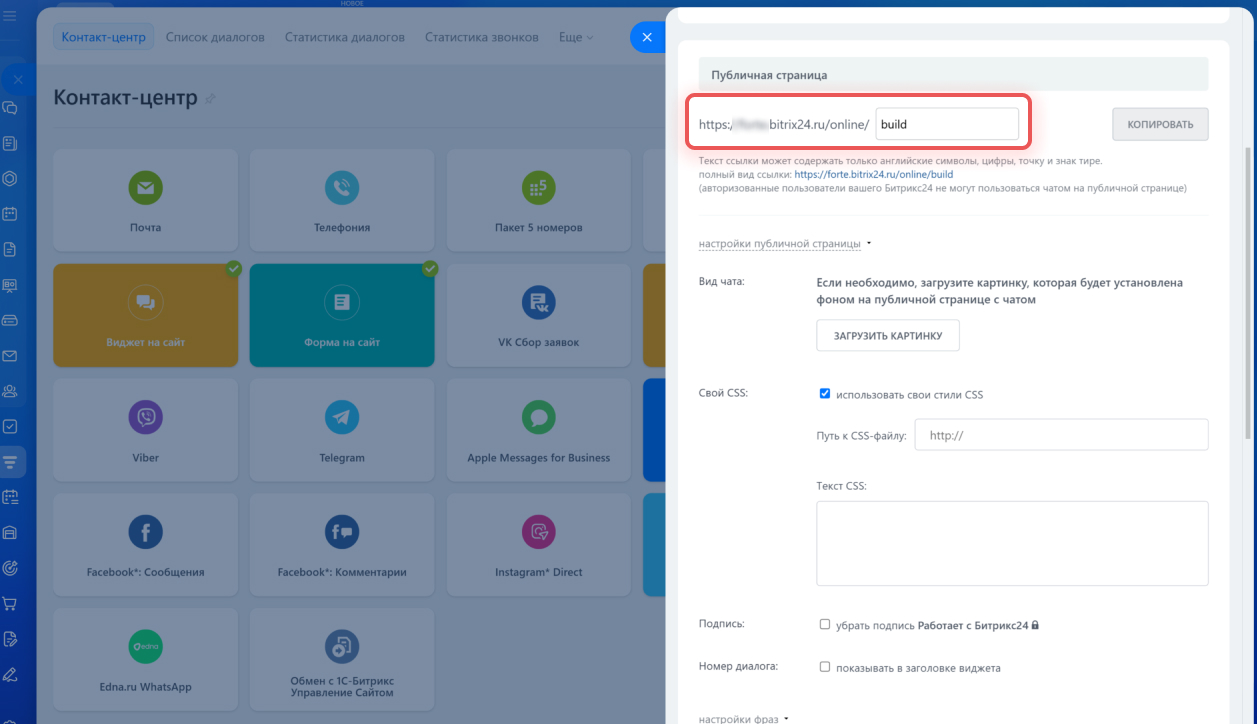Check убрать подпись Работает с Битрикс24
Viewport: 1257px width, 724px height.
click(x=825, y=625)
